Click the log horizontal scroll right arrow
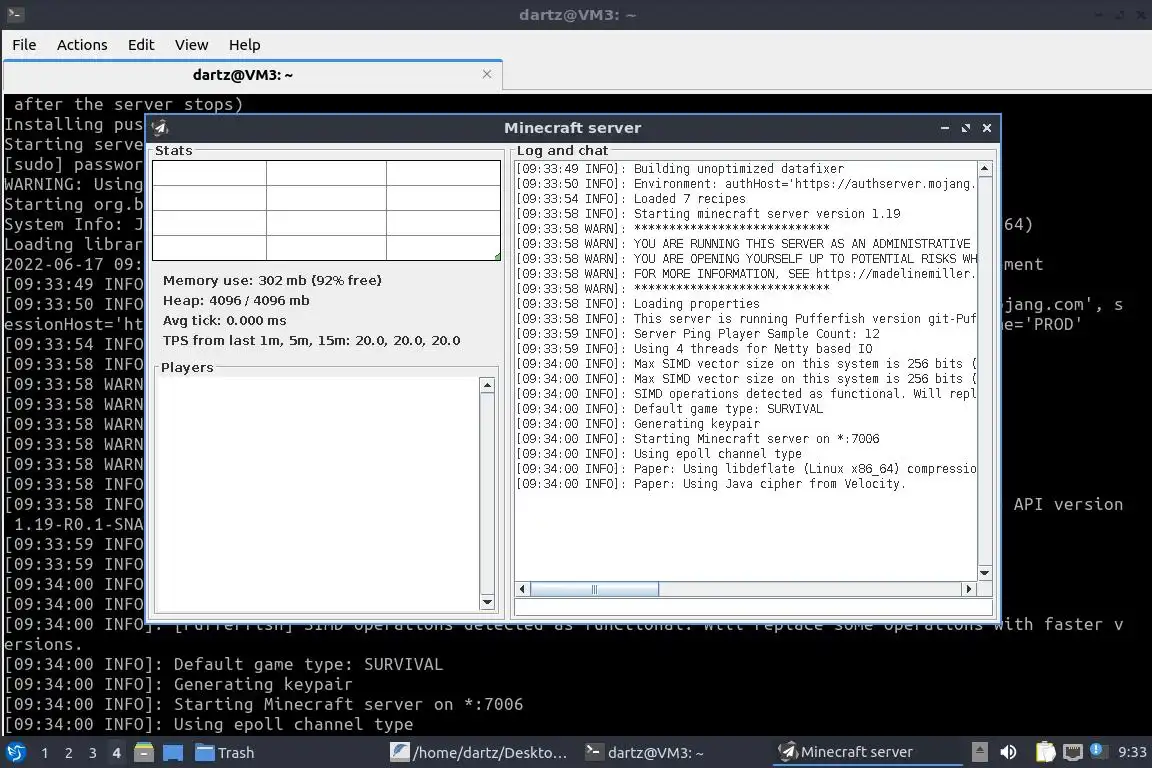The width and height of the screenshot is (1152, 768). pyautogui.click(x=969, y=589)
